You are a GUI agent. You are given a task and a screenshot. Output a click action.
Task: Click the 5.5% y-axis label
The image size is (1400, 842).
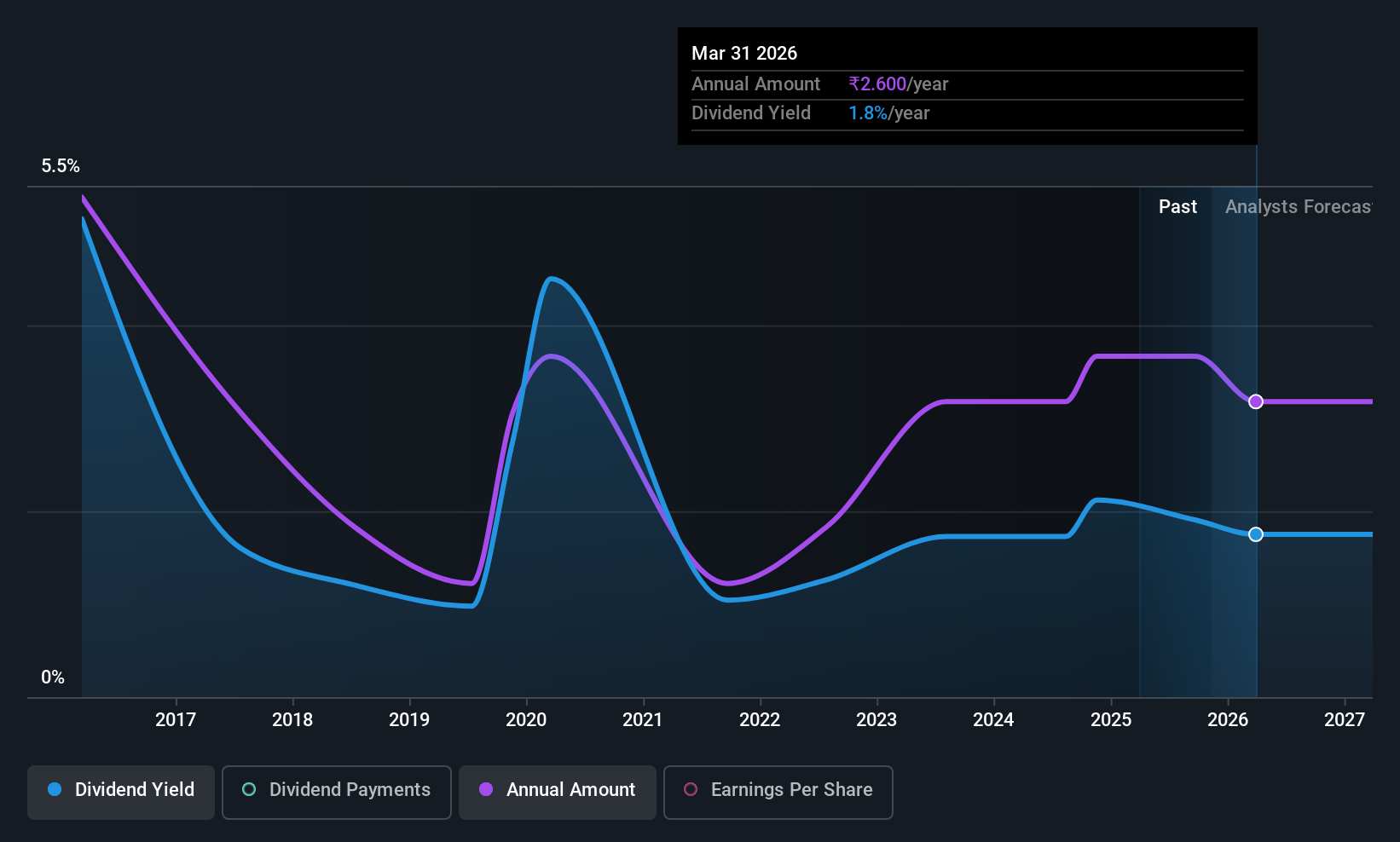coord(61,166)
